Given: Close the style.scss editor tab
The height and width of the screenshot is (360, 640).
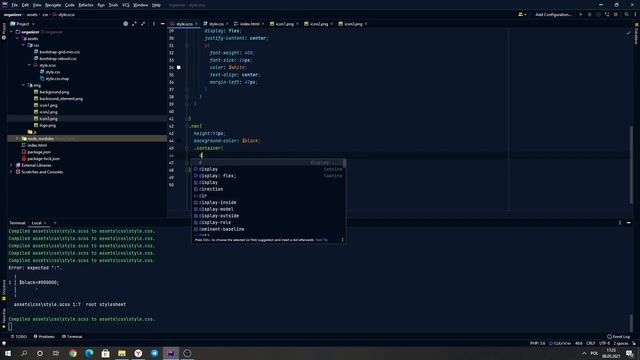Looking at the screenshot, I should click(x=196, y=24).
